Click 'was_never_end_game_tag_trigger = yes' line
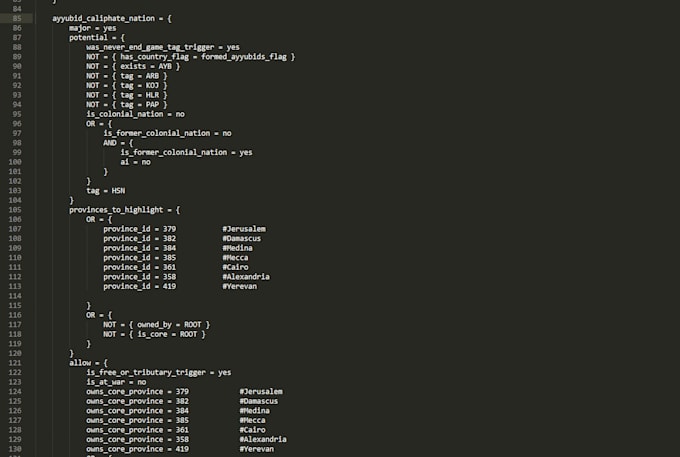This screenshot has width=680, height=457. pyautogui.click(x=163, y=47)
